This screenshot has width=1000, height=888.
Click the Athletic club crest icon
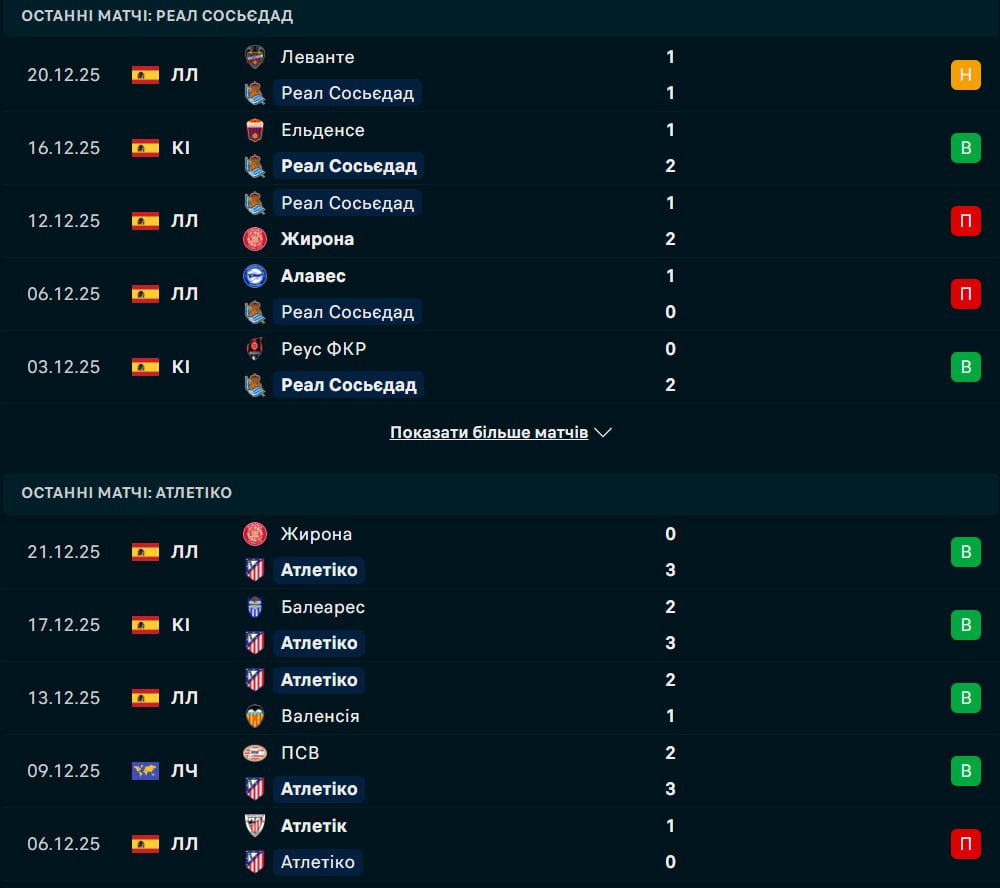click(255, 826)
